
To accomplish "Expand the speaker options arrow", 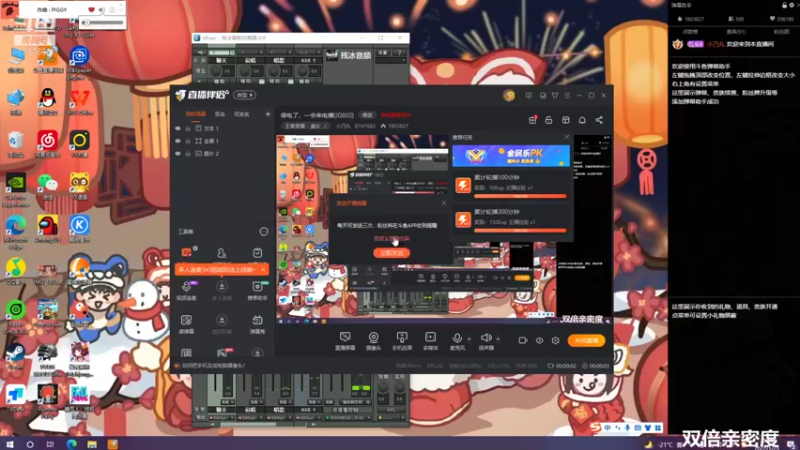I will pos(498,339).
